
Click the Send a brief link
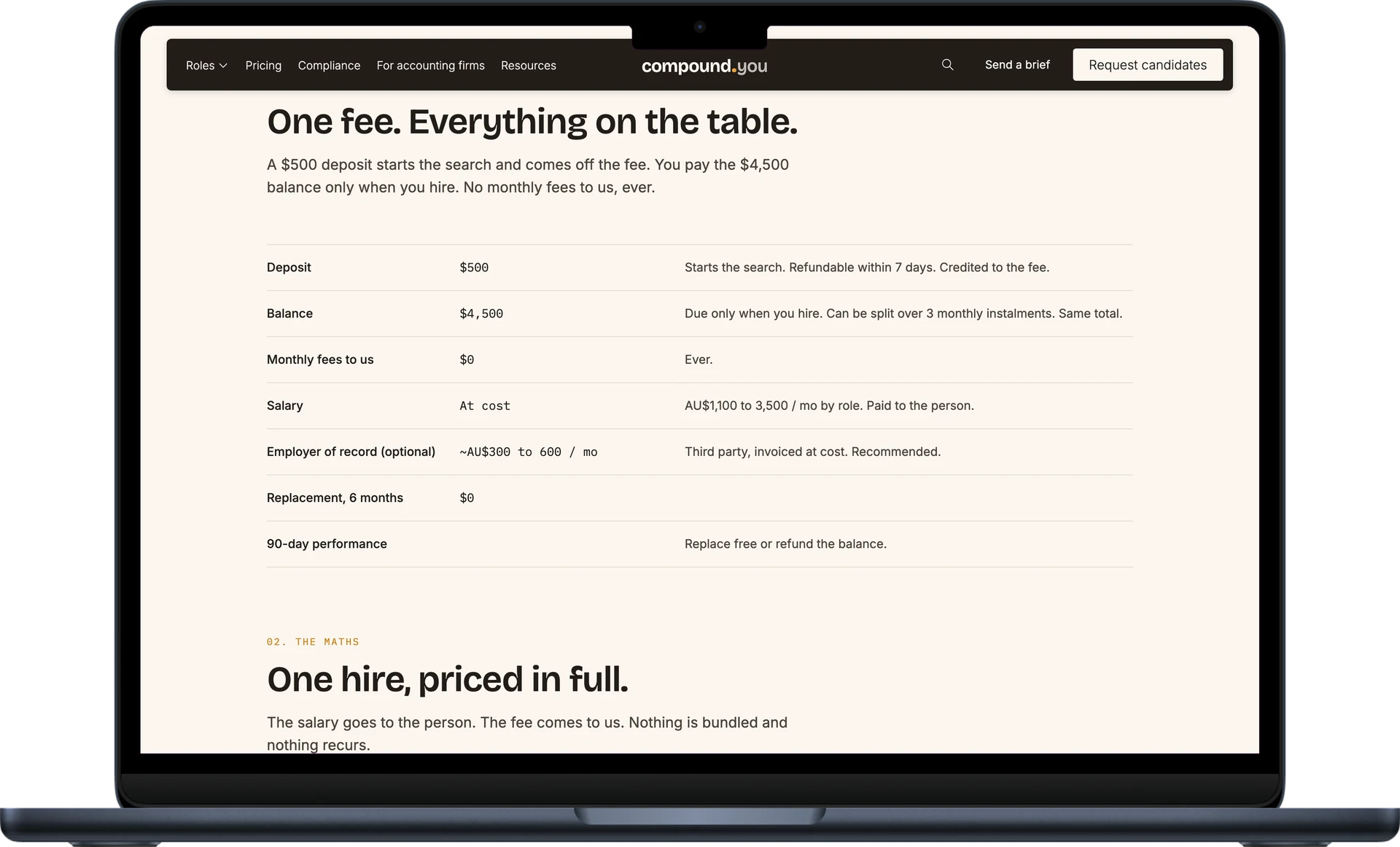coord(1017,65)
